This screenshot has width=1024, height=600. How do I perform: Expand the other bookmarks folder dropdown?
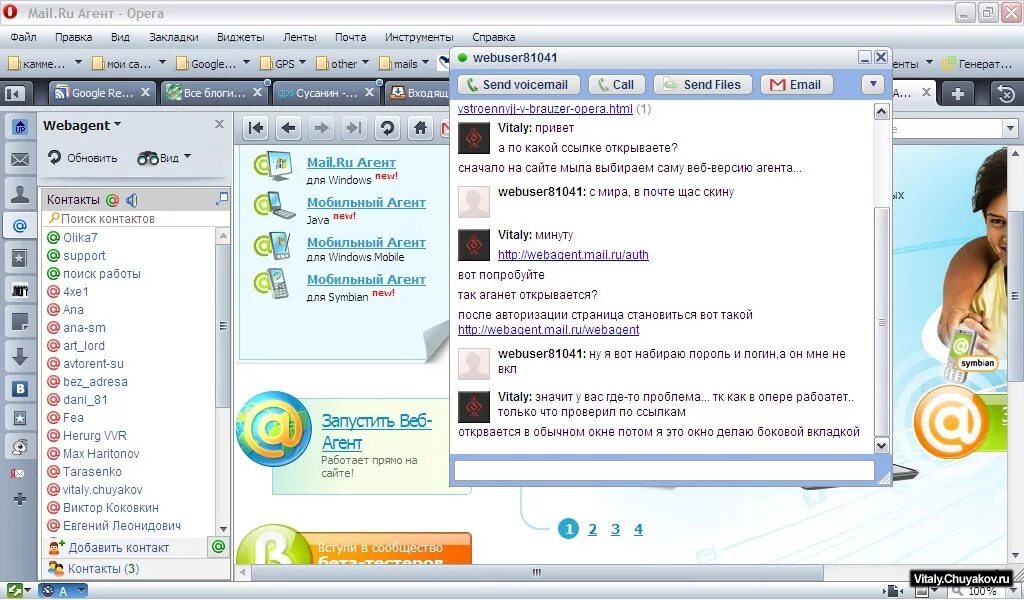point(365,63)
